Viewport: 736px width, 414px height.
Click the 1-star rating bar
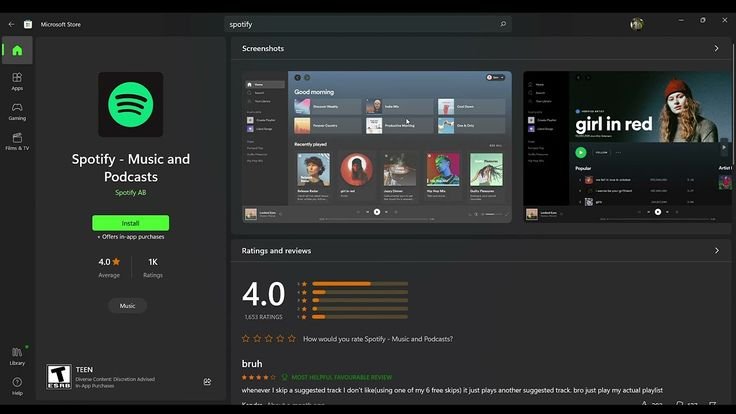click(x=360, y=317)
